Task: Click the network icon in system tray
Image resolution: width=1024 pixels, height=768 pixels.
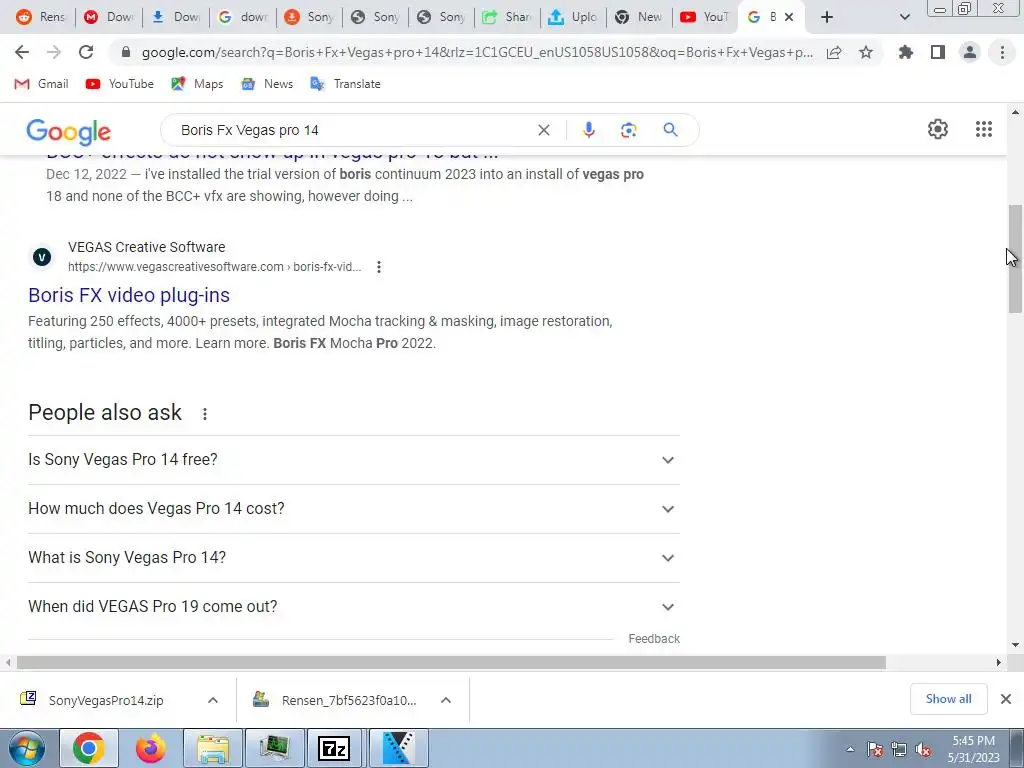Action: (x=899, y=750)
